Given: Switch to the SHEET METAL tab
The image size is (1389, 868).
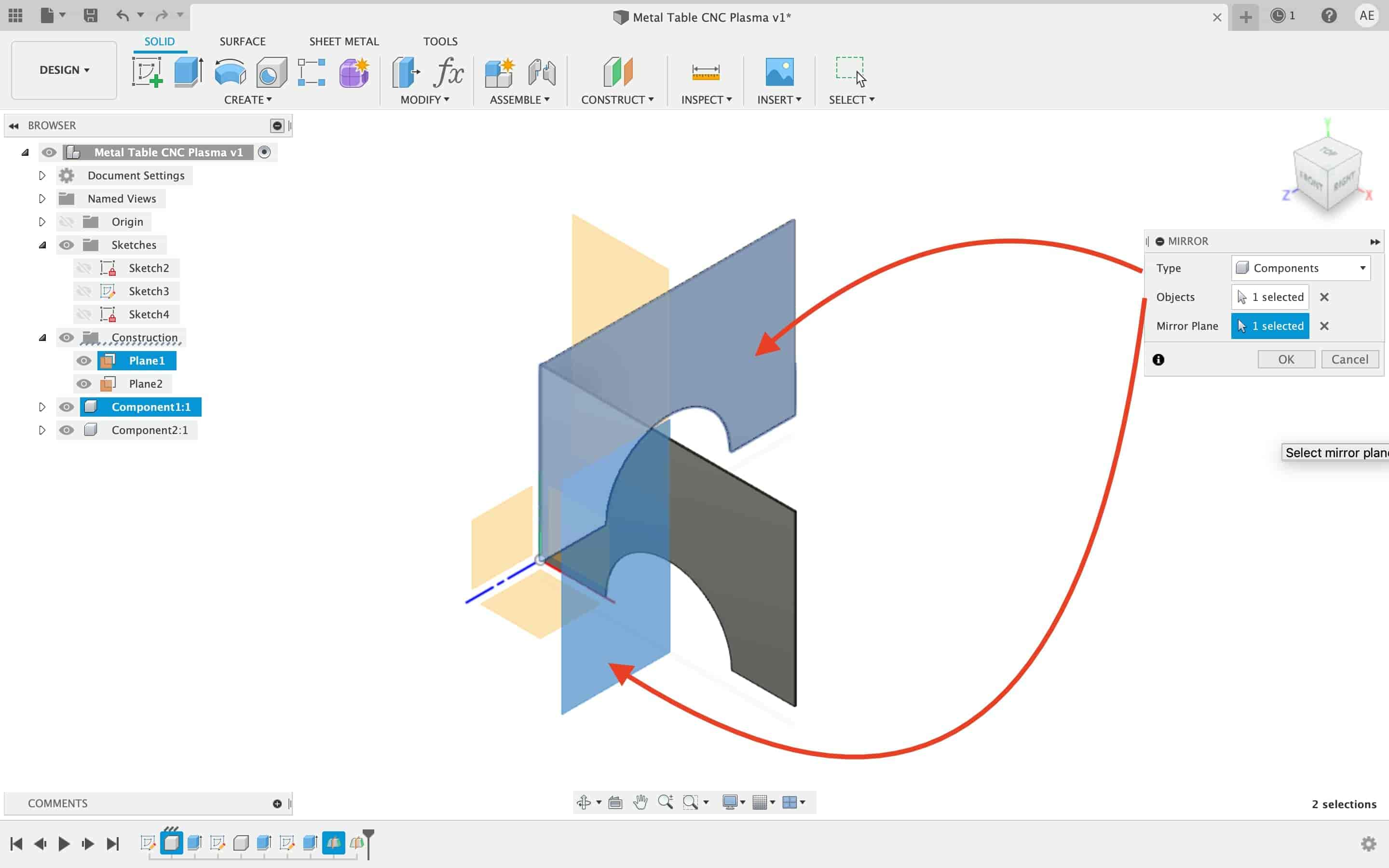Looking at the screenshot, I should 344,41.
